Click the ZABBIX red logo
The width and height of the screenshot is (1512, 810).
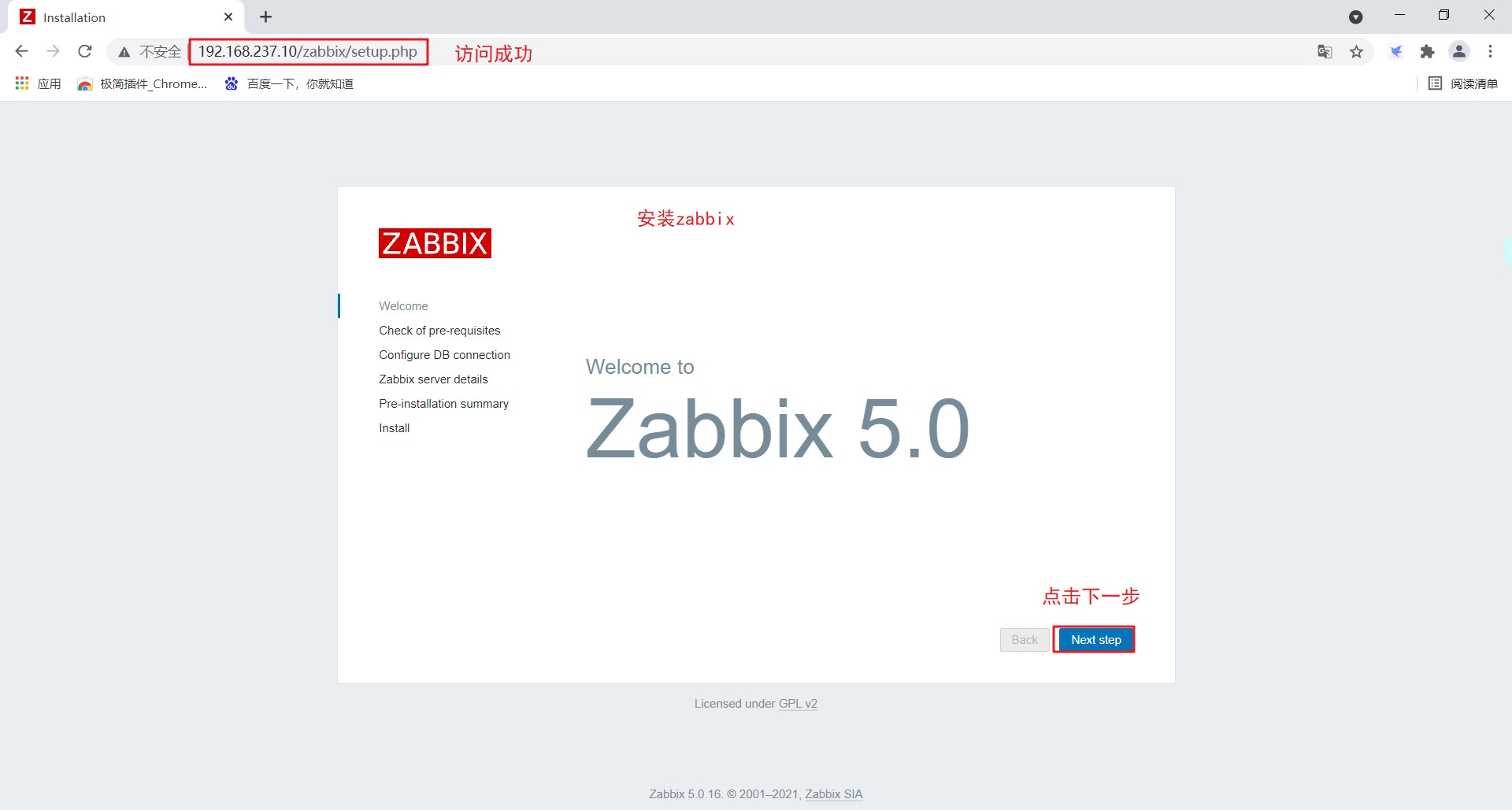[x=435, y=243]
